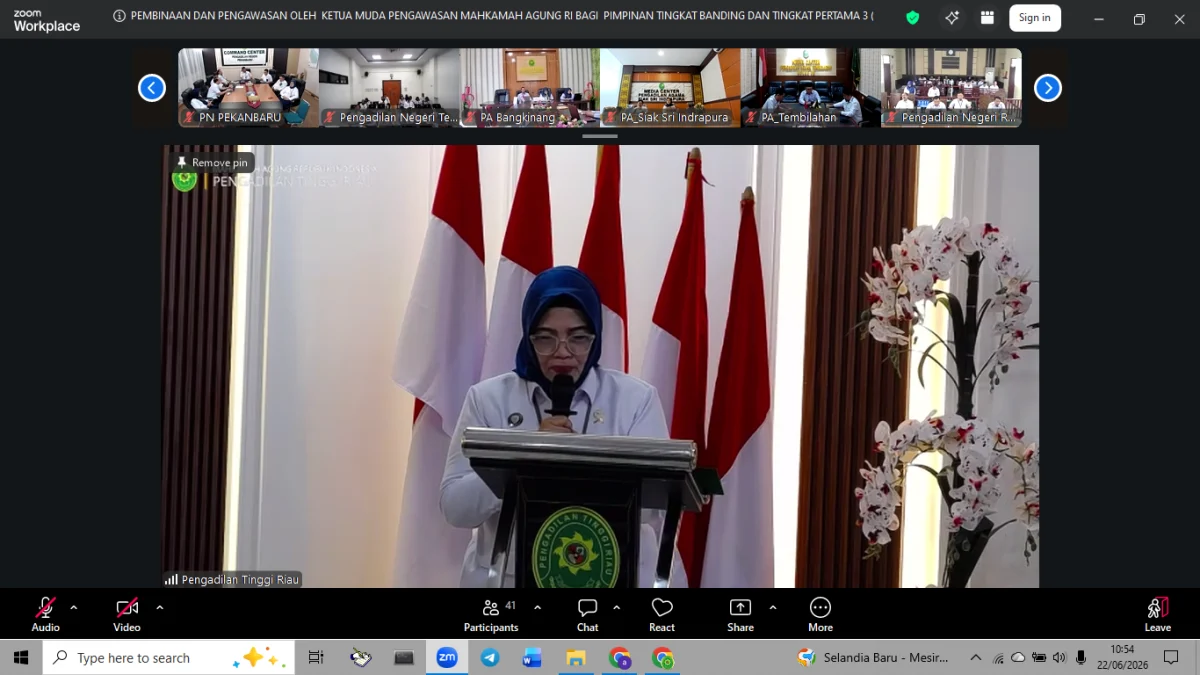Open Zoom from the taskbar
The height and width of the screenshot is (675, 1200).
pyautogui.click(x=447, y=657)
